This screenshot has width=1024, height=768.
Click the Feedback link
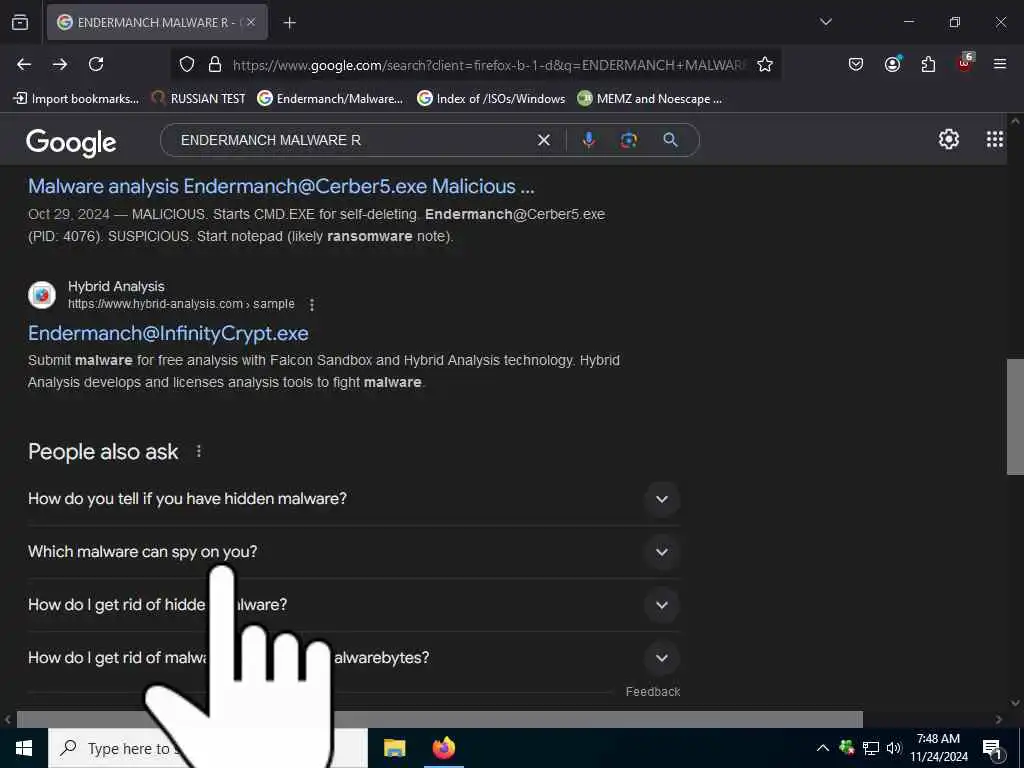(x=652, y=692)
